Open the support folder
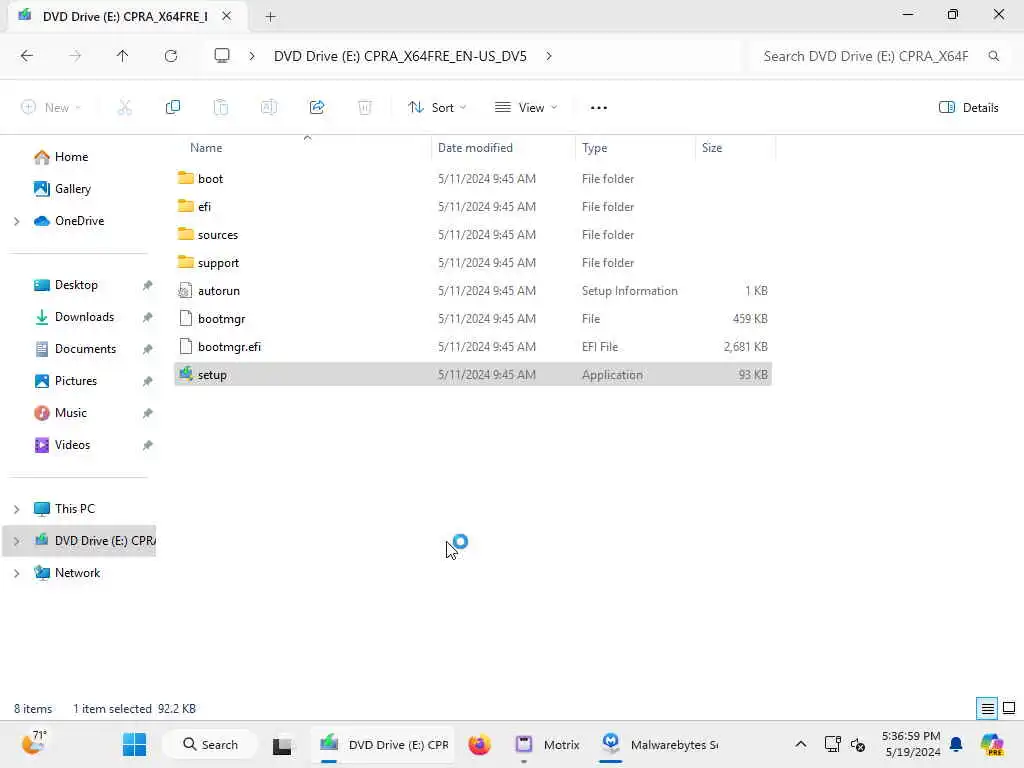The height and width of the screenshot is (768, 1024). 218,263
